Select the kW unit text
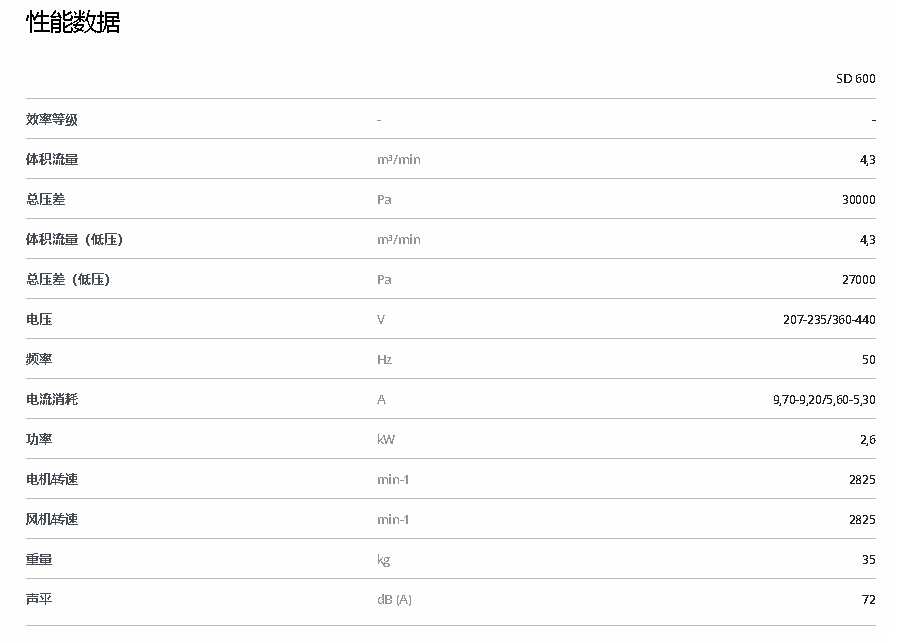The image size is (900, 643). (385, 440)
